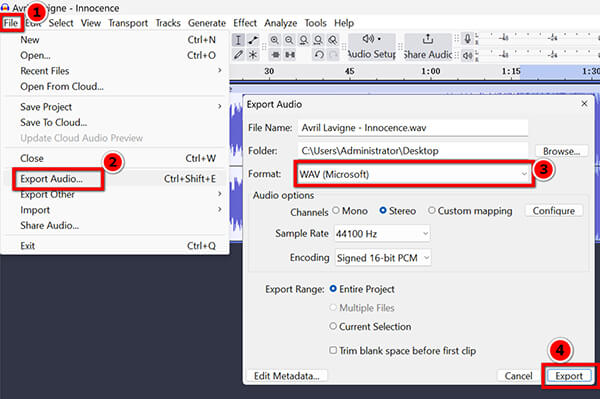Screen dimensions: 600x399
Task: Click the Zoom toggle icon
Action: tap(333, 40)
